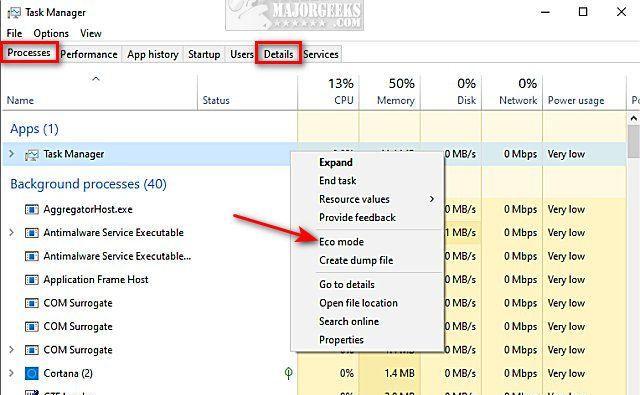Switch to the Processes tab
The width and height of the screenshot is (640, 395).
(x=29, y=53)
